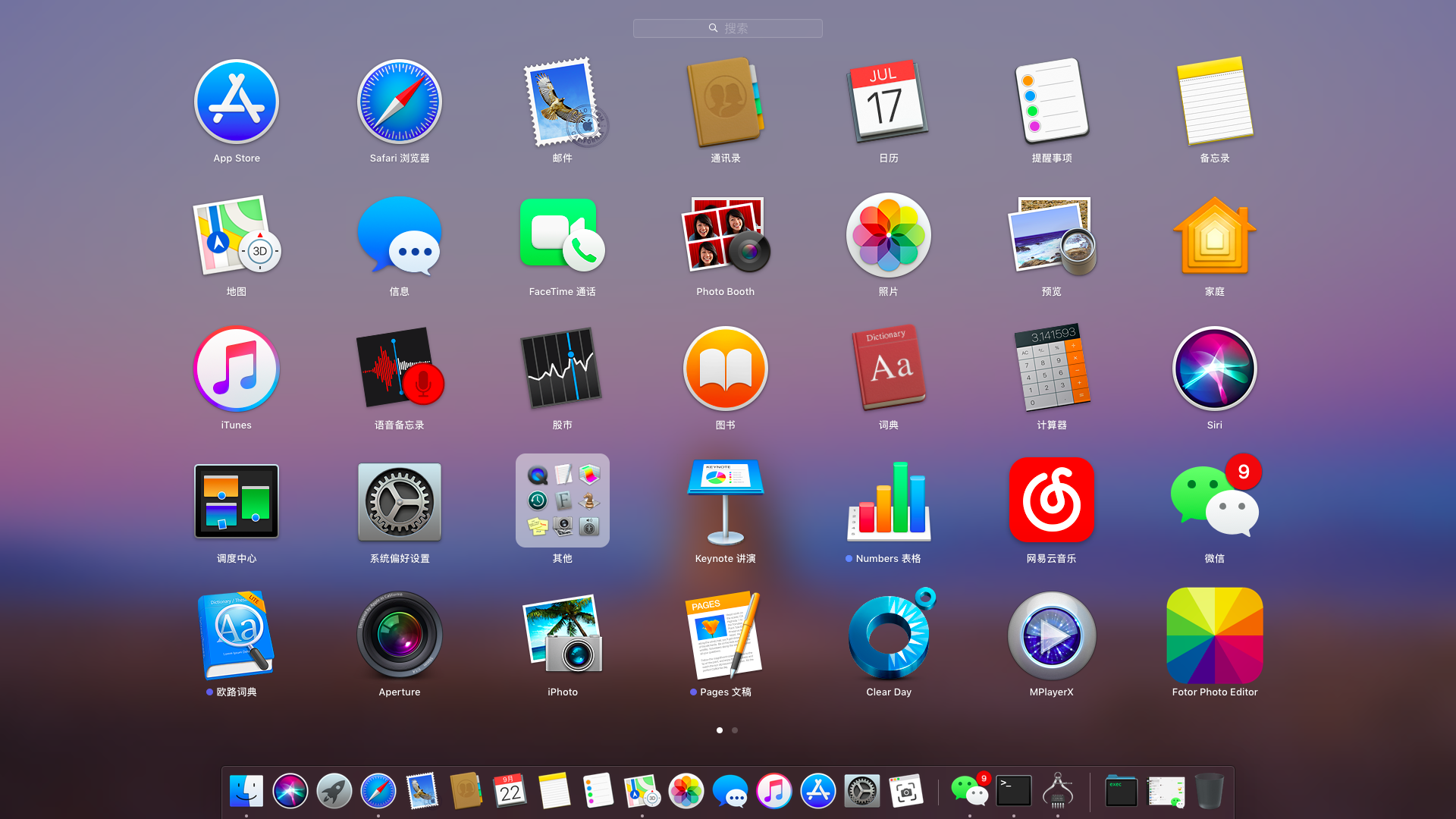Open the 地图 maps app
Image resolution: width=1456 pixels, height=819 pixels.
click(237, 235)
